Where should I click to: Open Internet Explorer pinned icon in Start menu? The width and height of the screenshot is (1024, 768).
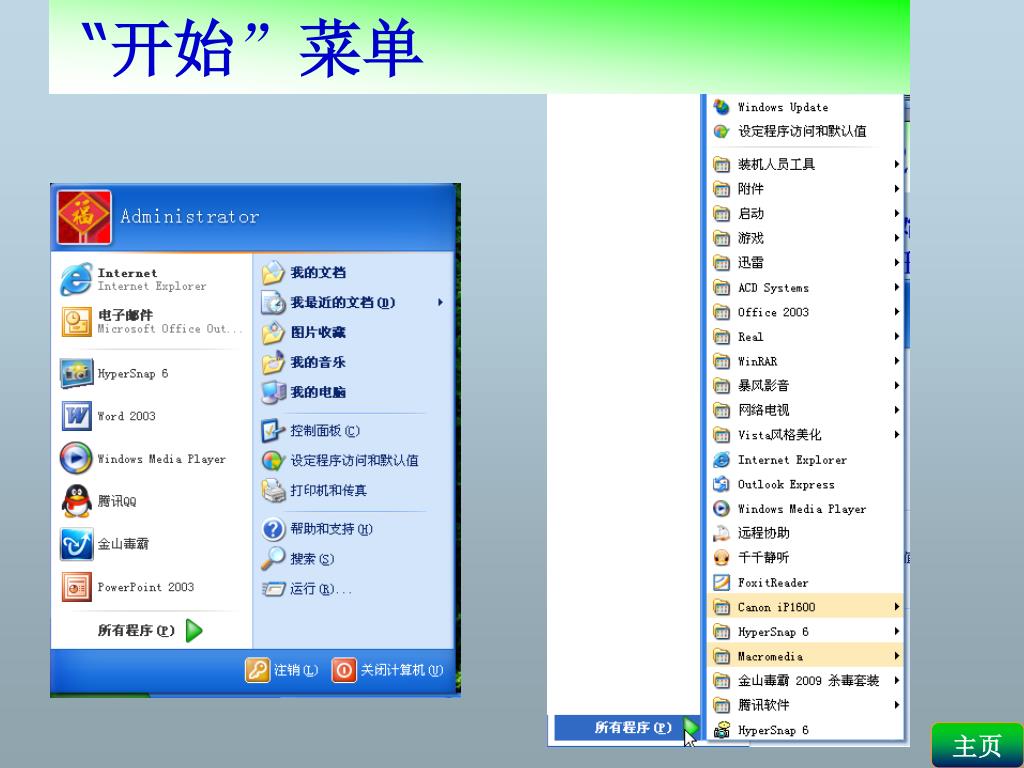coord(76,280)
